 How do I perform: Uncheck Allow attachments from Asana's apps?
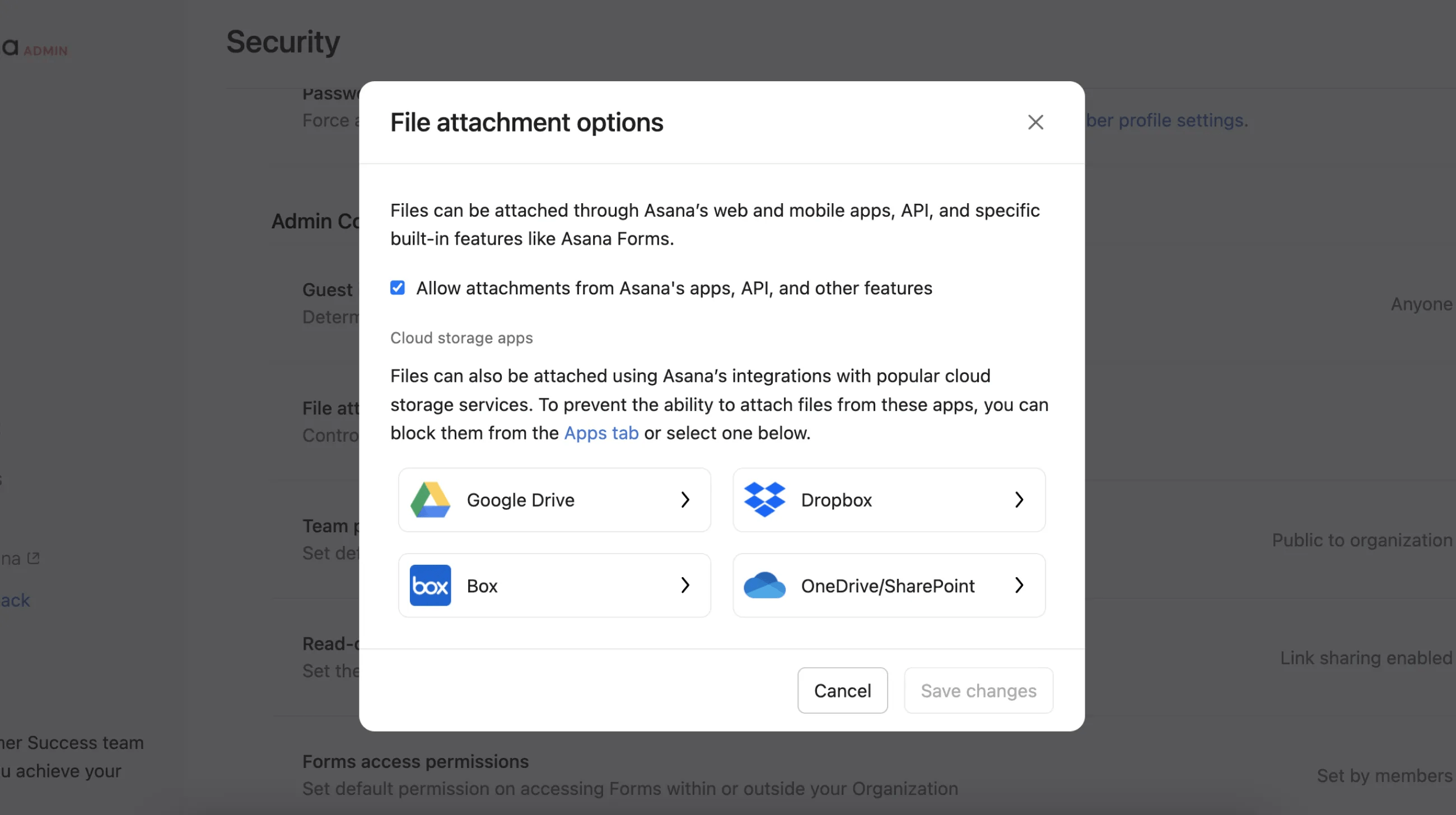(x=398, y=288)
